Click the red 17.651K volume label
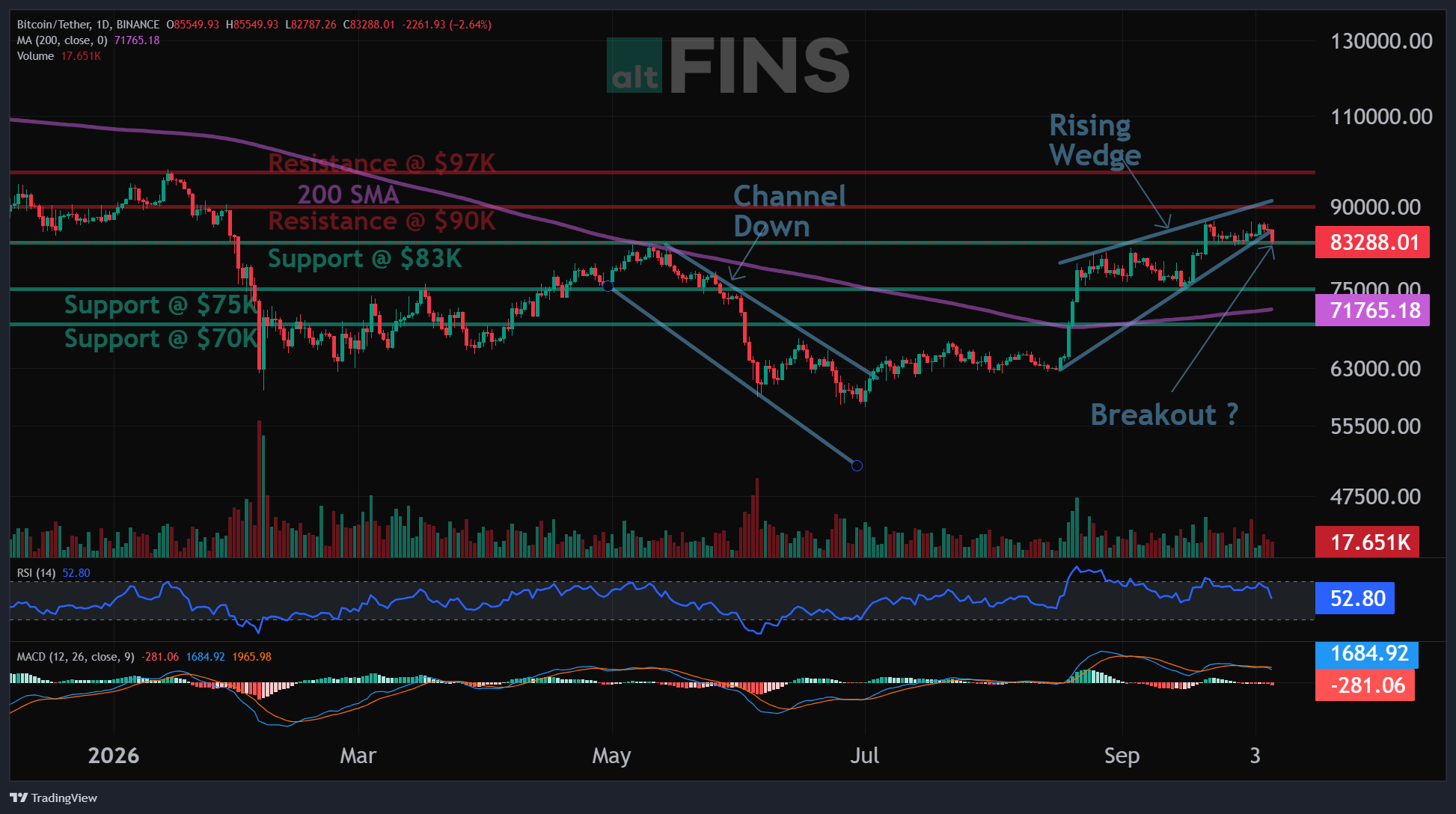The image size is (1456, 814). pyautogui.click(x=1368, y=542)
